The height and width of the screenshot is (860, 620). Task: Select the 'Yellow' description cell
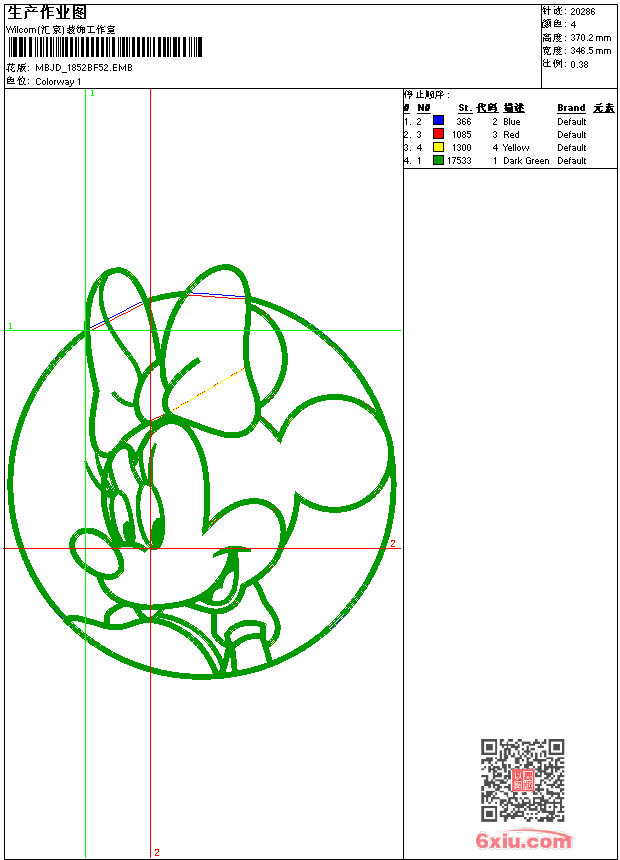click(516, 148)
